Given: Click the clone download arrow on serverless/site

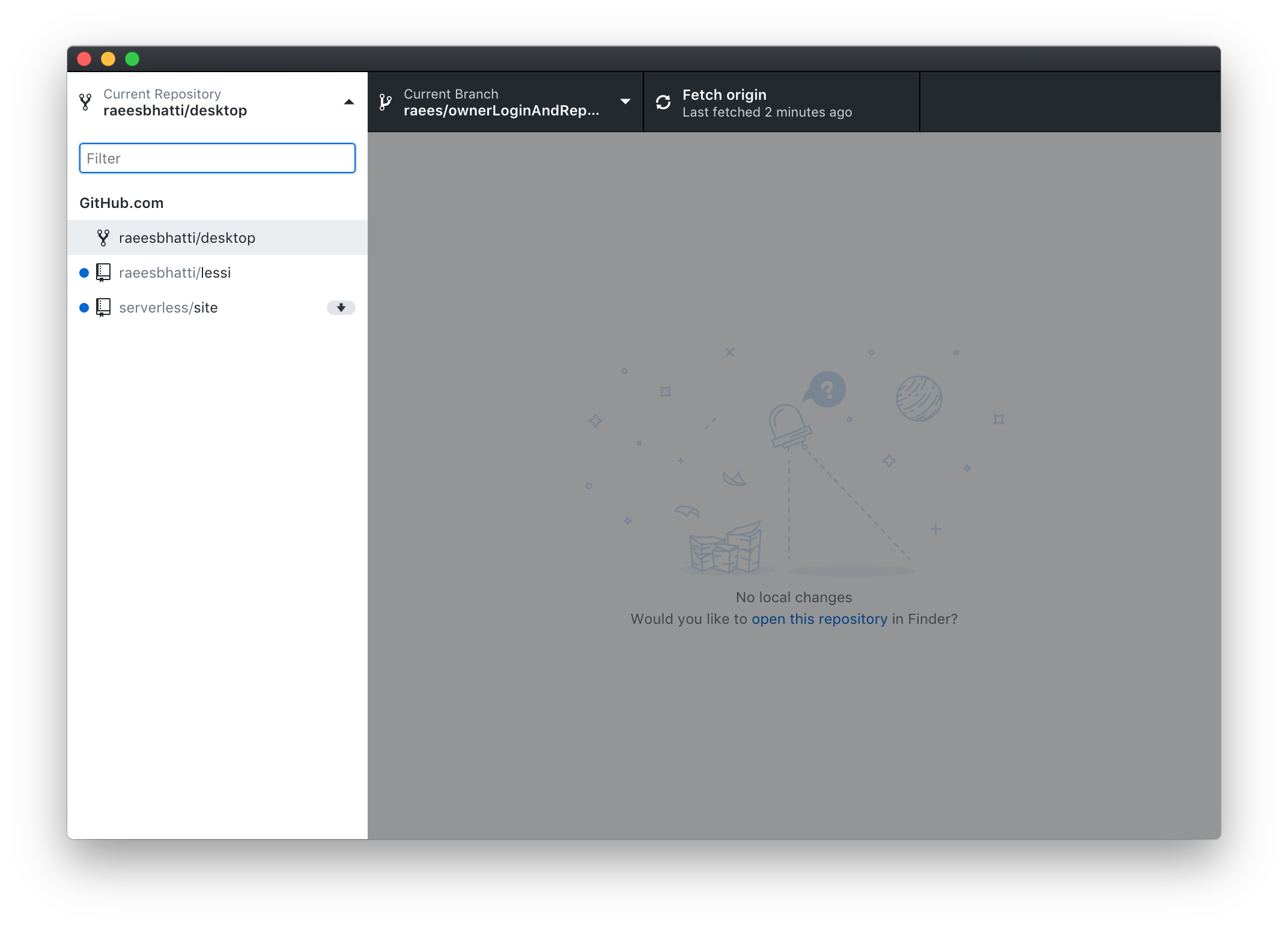Looking at the screenshot, I should pos(341,308).
